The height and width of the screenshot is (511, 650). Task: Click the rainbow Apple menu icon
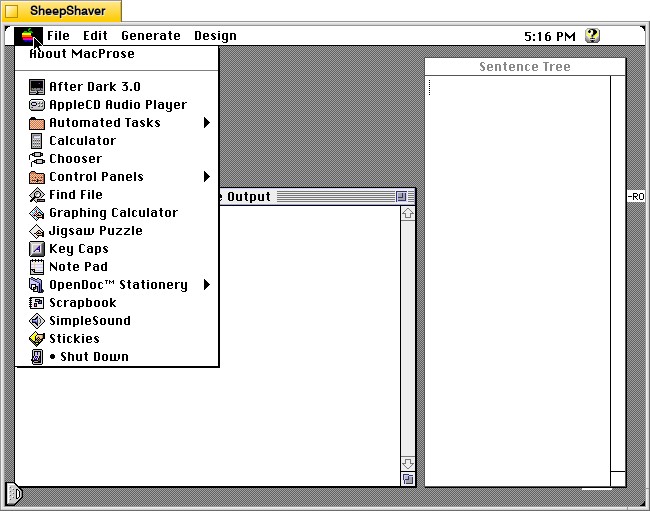coord(28,36)
